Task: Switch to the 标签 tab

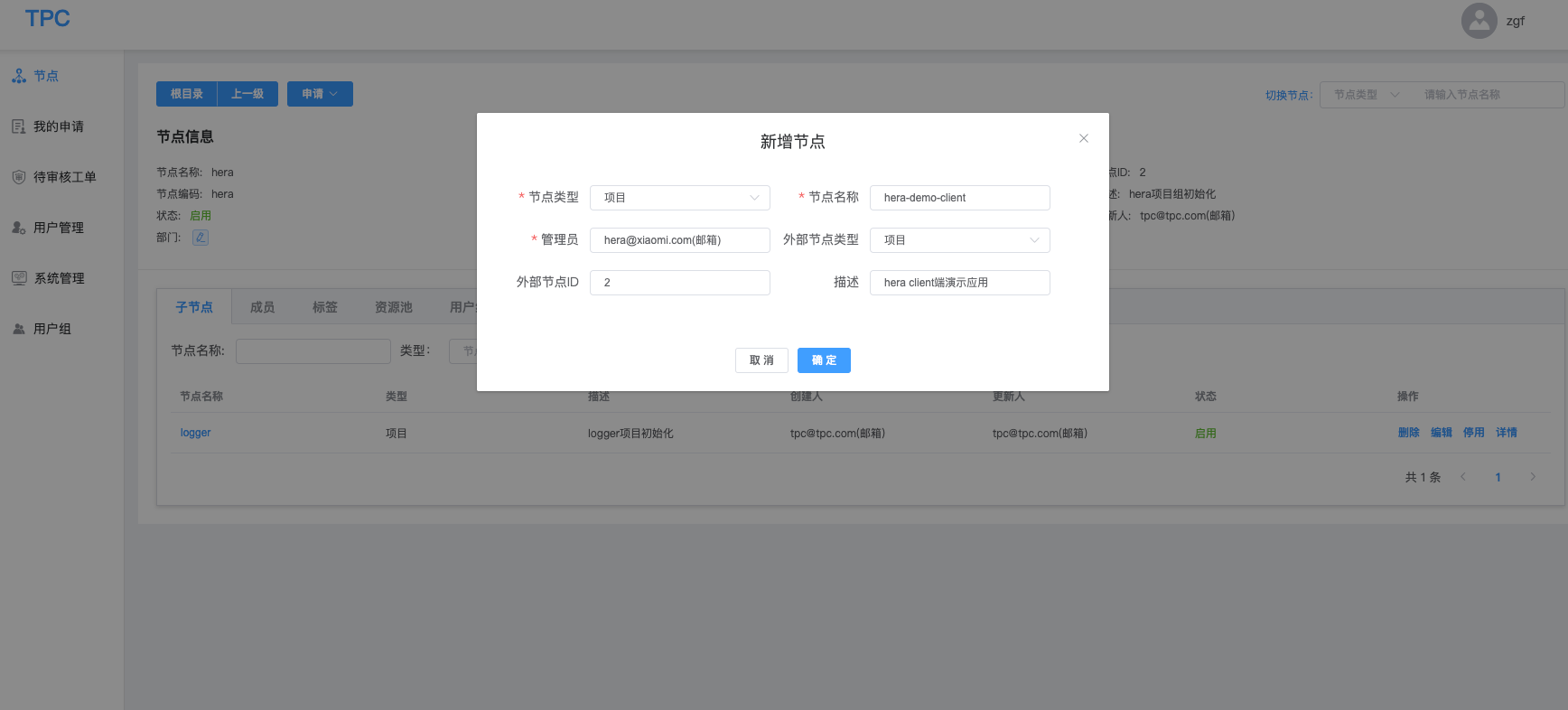Action: point(325,307)
